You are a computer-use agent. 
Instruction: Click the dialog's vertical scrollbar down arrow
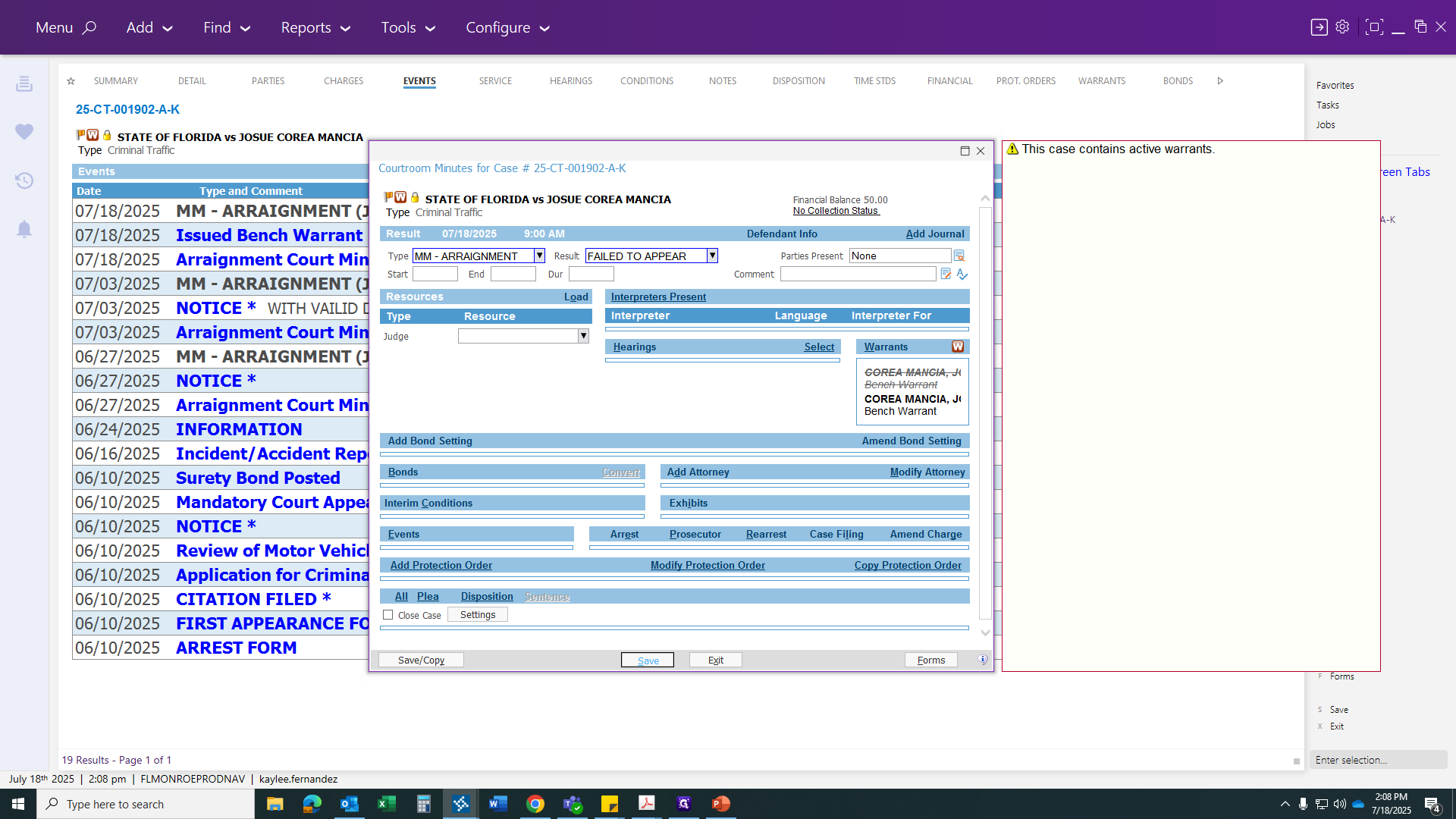click(985, 632)
